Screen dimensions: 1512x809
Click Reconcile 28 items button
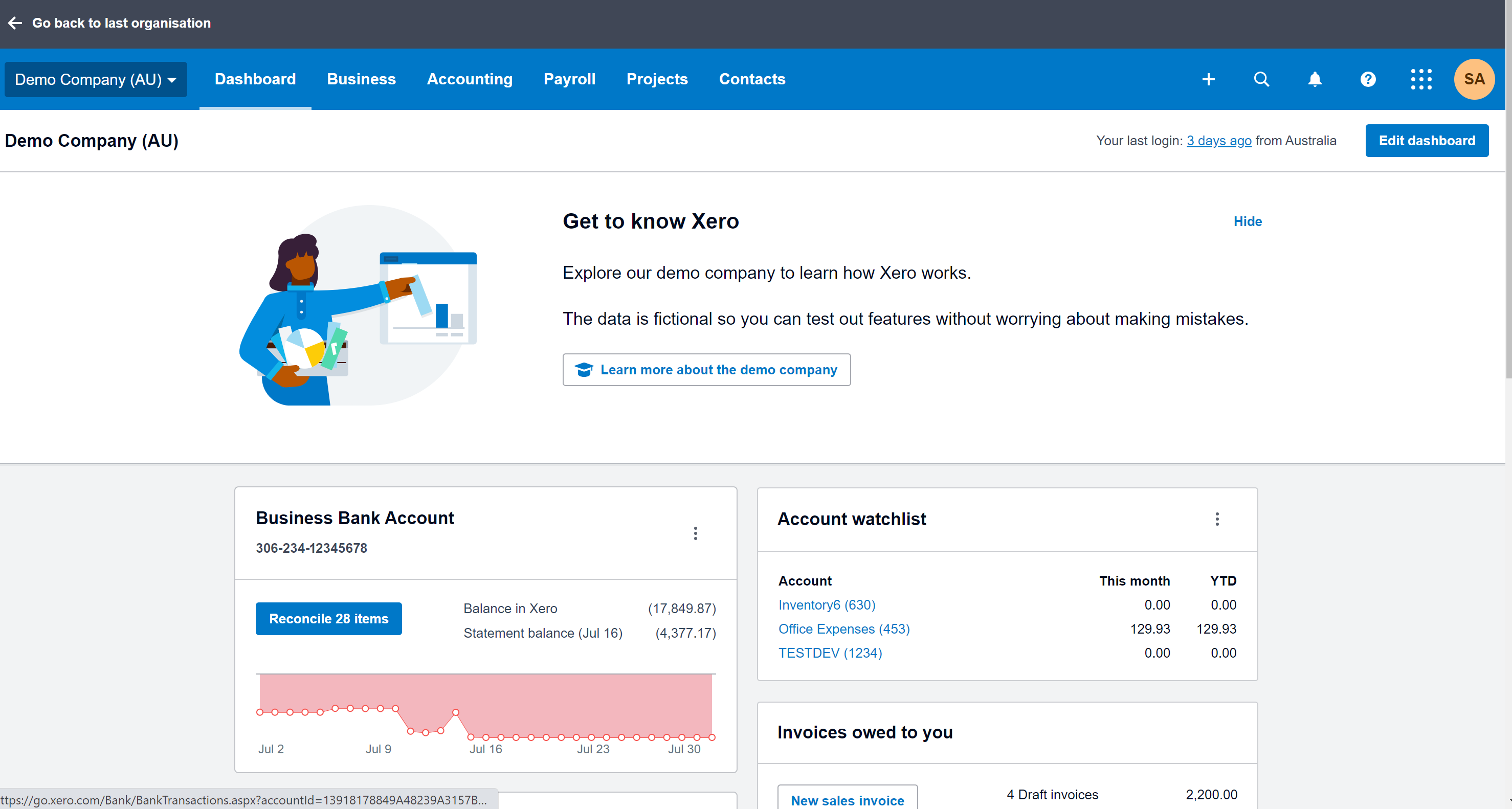[x=329, y=618]
